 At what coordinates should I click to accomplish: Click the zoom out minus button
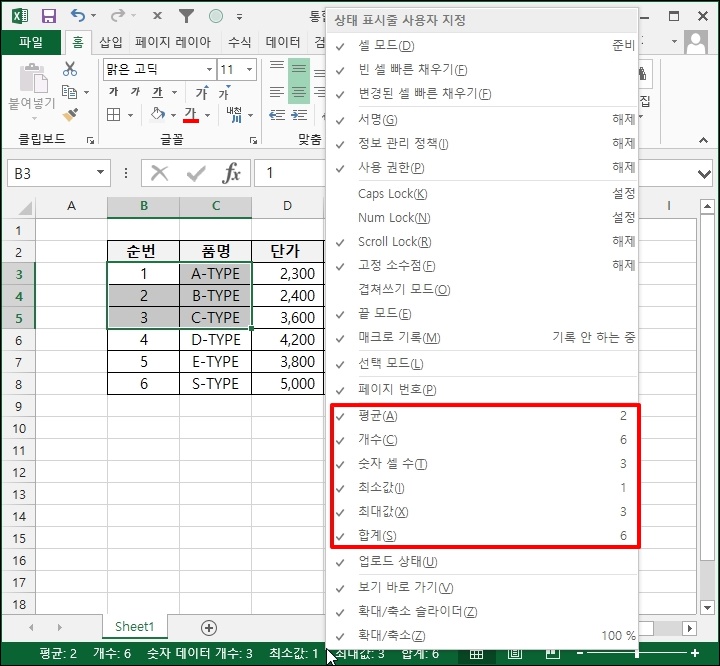pos(580,653)
